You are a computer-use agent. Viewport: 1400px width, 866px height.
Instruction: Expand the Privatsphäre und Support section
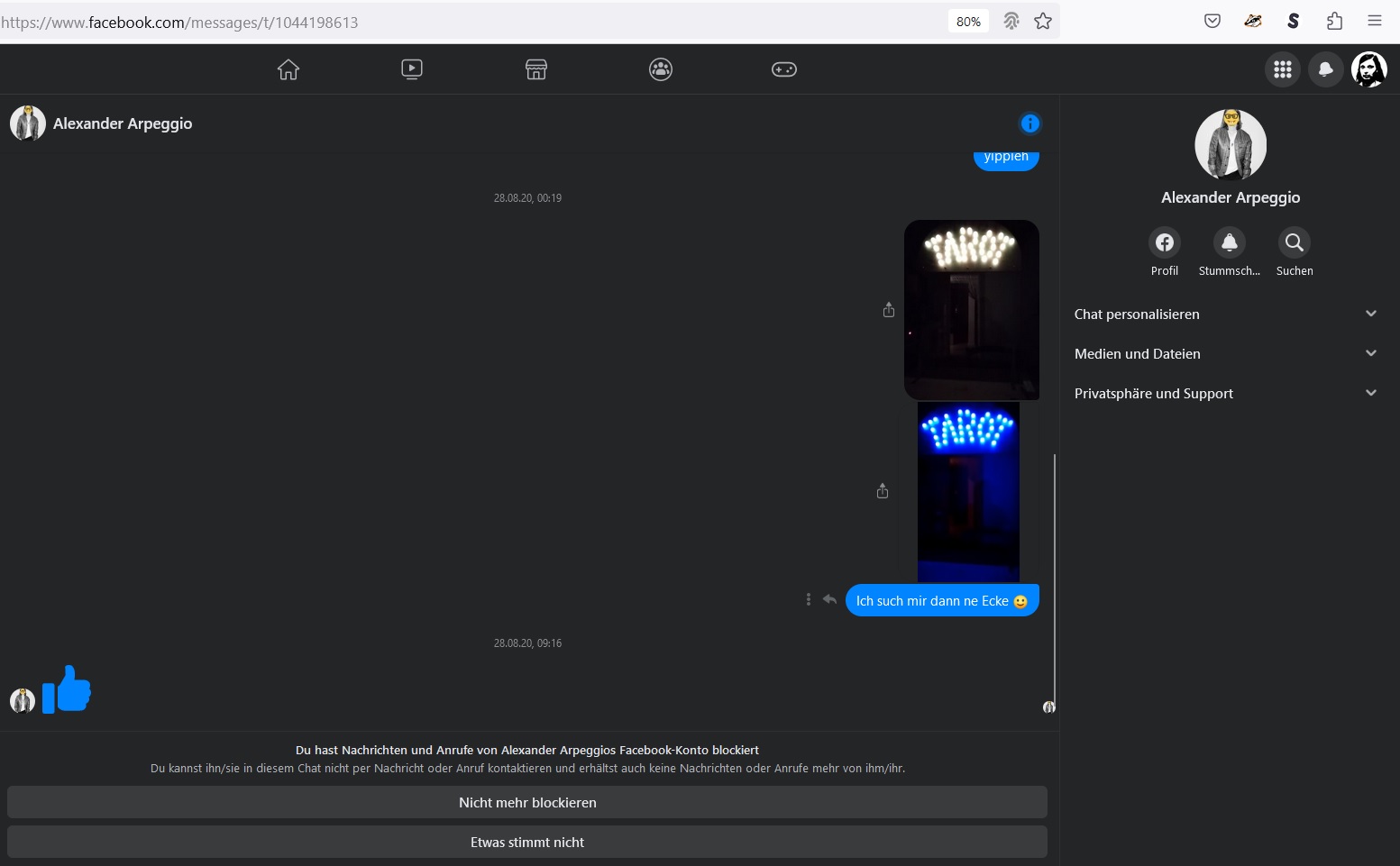tap(1226, 394)
